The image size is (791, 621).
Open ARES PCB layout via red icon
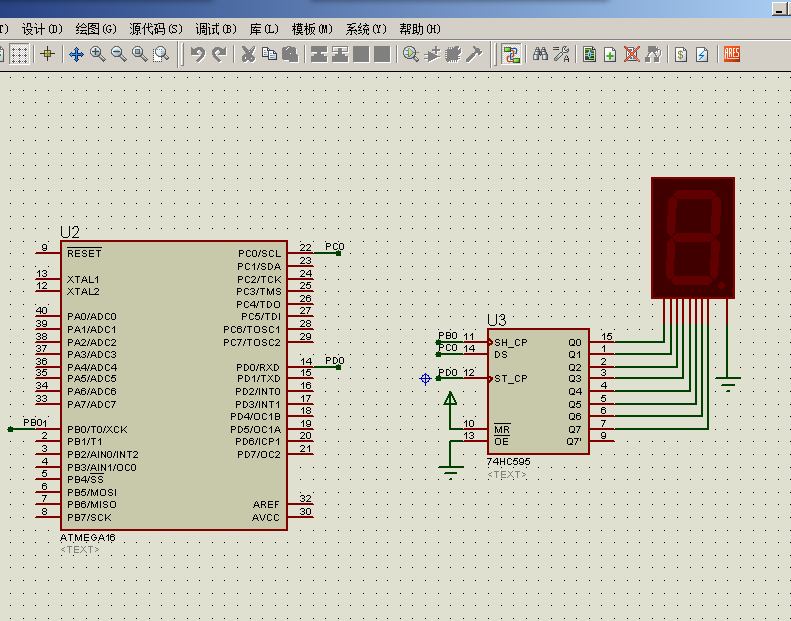[x=731, y=54]
